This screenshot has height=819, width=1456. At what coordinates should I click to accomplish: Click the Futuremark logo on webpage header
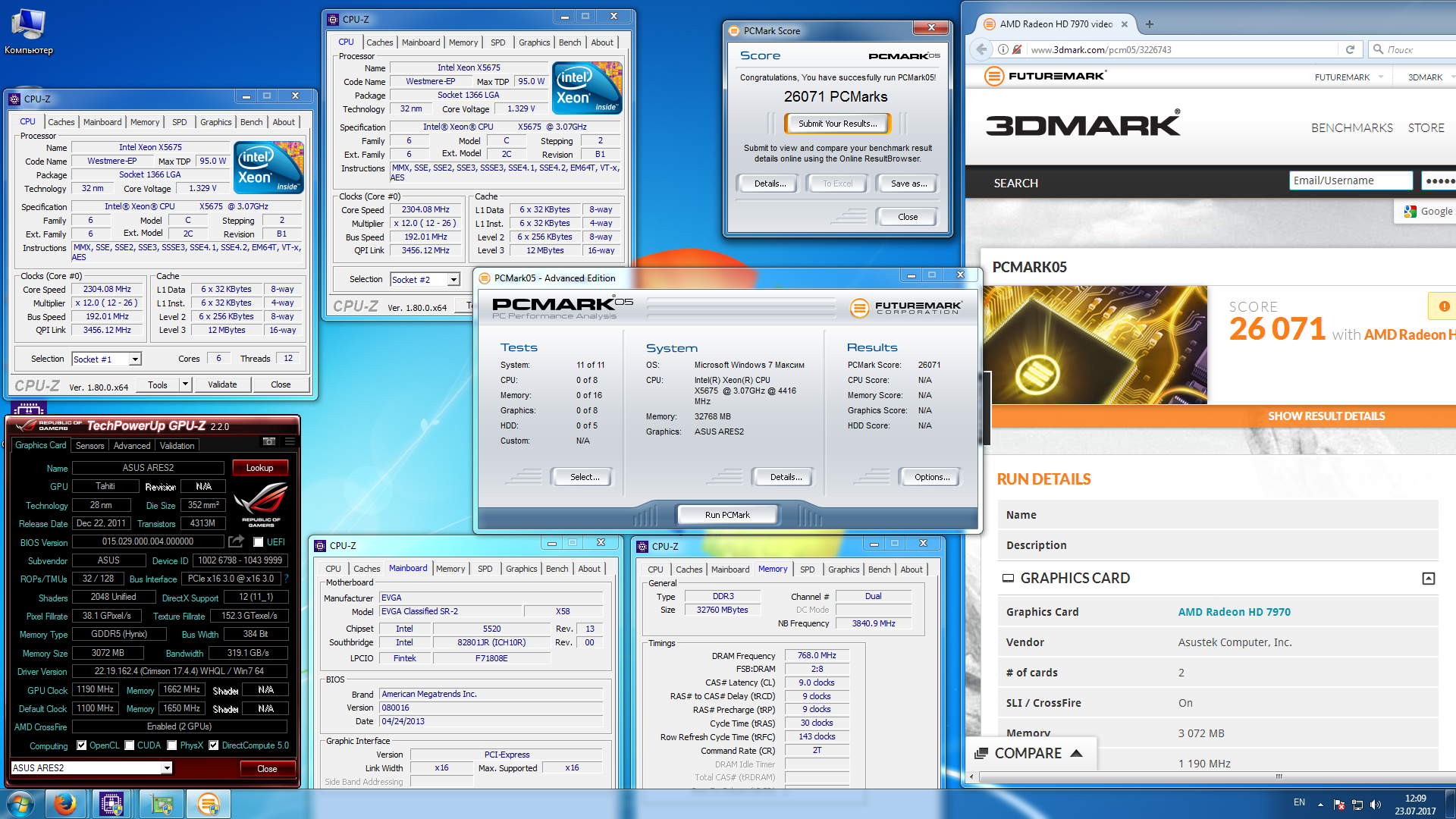(1044, 76)
